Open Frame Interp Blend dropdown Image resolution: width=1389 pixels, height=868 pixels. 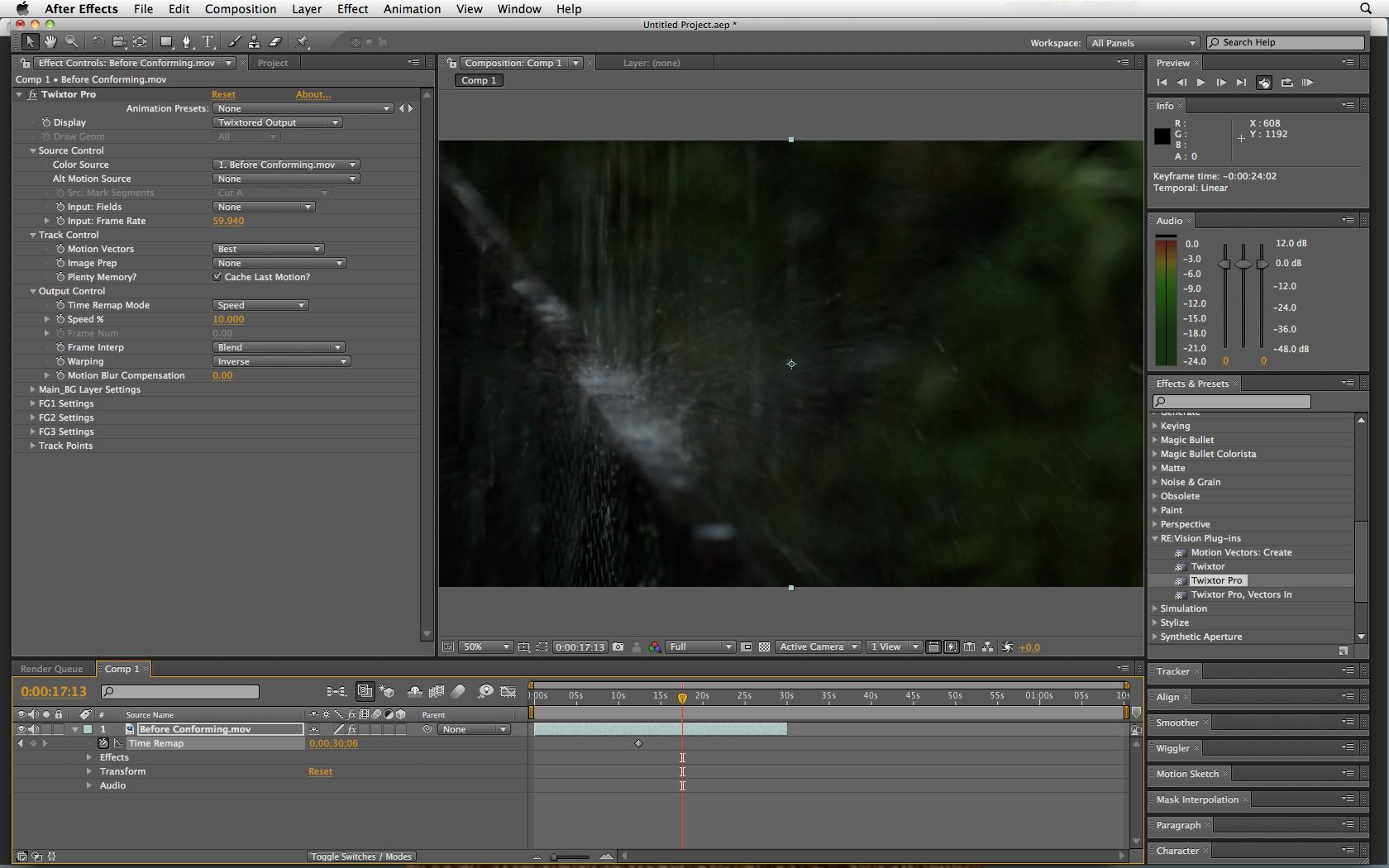[x=279, y=347]
